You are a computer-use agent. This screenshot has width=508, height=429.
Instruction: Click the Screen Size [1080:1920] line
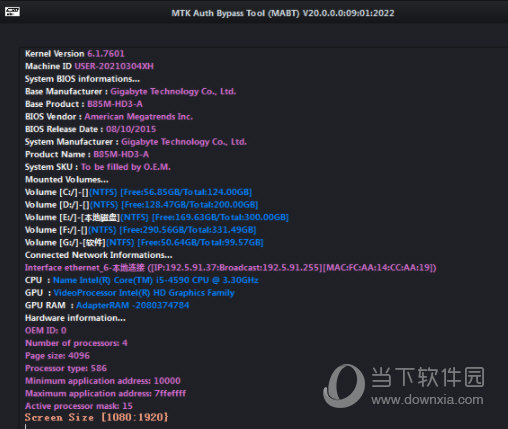pos(97,417)
